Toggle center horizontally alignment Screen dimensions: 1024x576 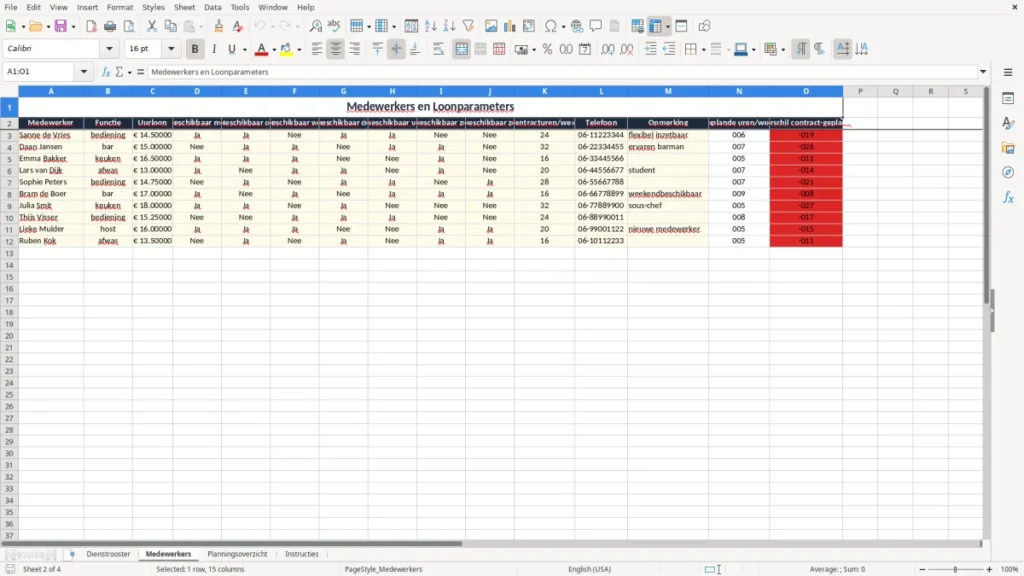pos(336,49)
